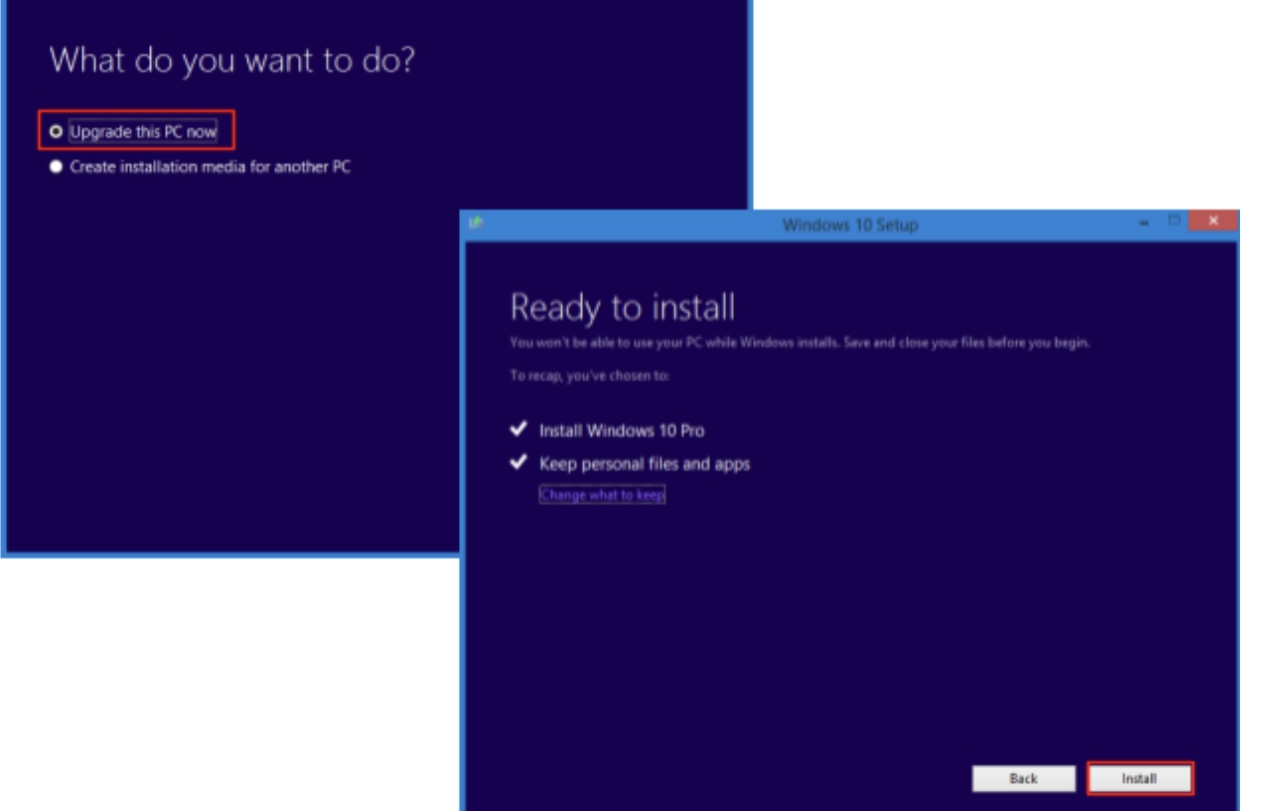
Task: Click the filled radio bullet of Upgrade option
Action: (x=57, y=131)
